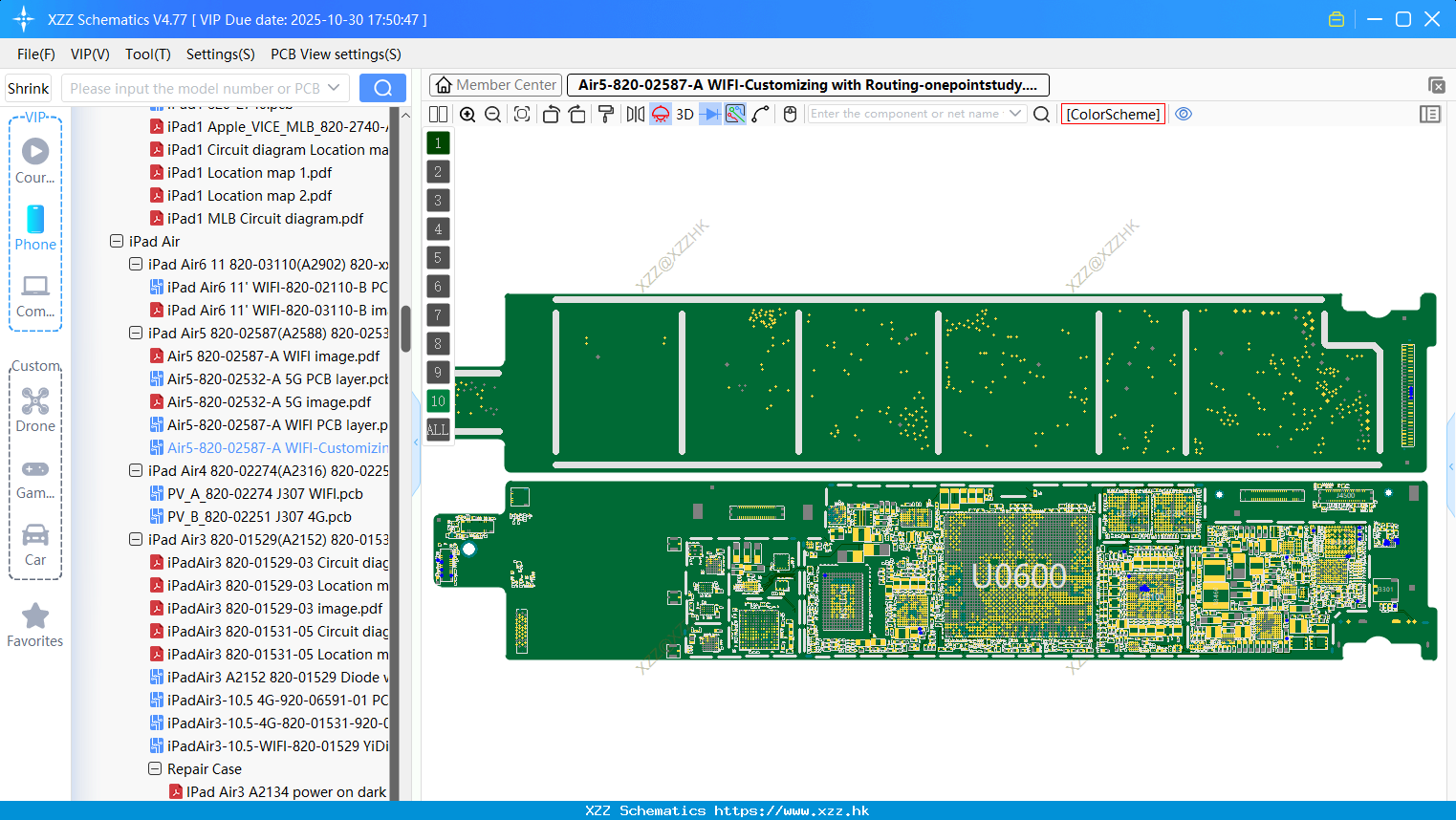Image resolution: width=1456 pixels, height=820 pixels.
Task: Focus the component or net name field
Action: point(905,113)
